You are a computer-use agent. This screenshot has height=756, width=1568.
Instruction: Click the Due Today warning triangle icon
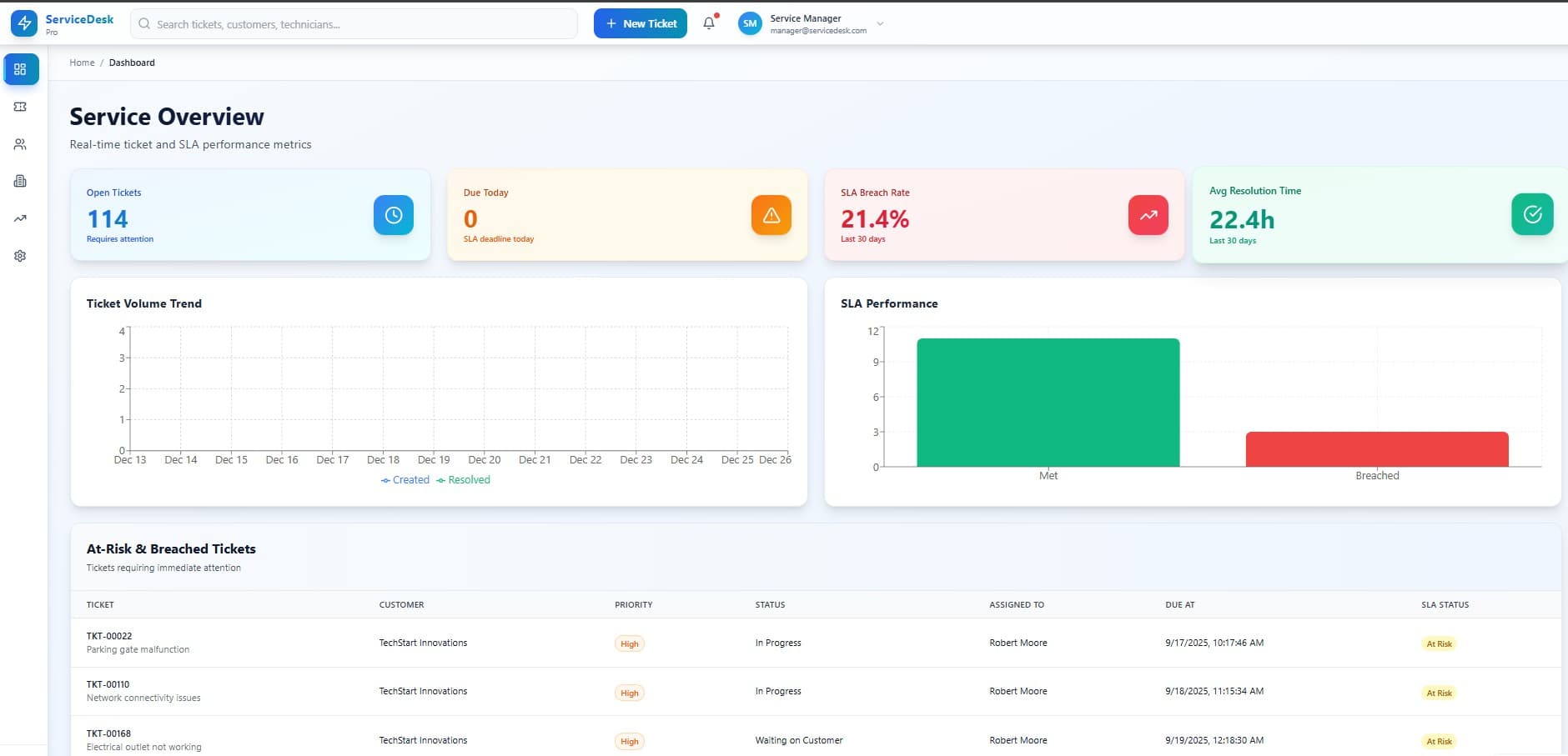[x=771, y=215]
